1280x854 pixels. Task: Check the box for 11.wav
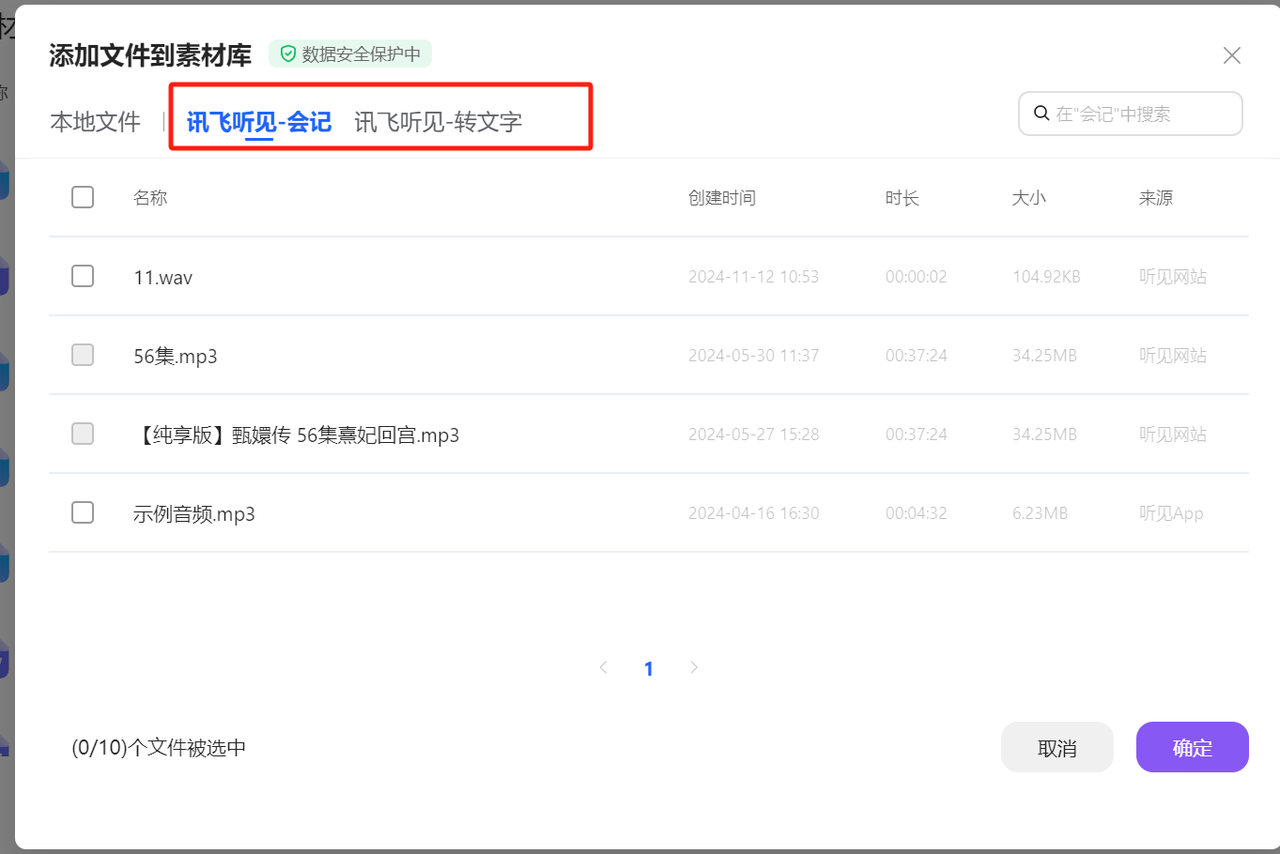point(83,276)
